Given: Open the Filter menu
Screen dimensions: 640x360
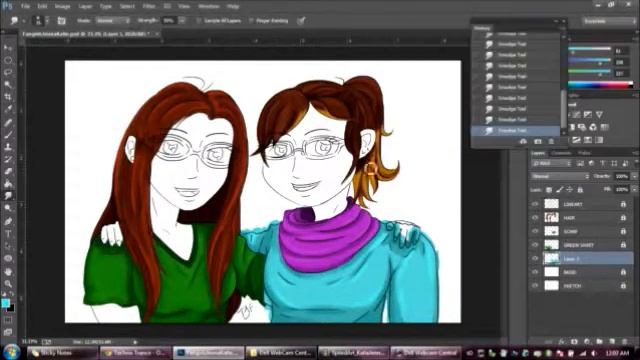Looking at the screenshot, I should coord(149,6).
